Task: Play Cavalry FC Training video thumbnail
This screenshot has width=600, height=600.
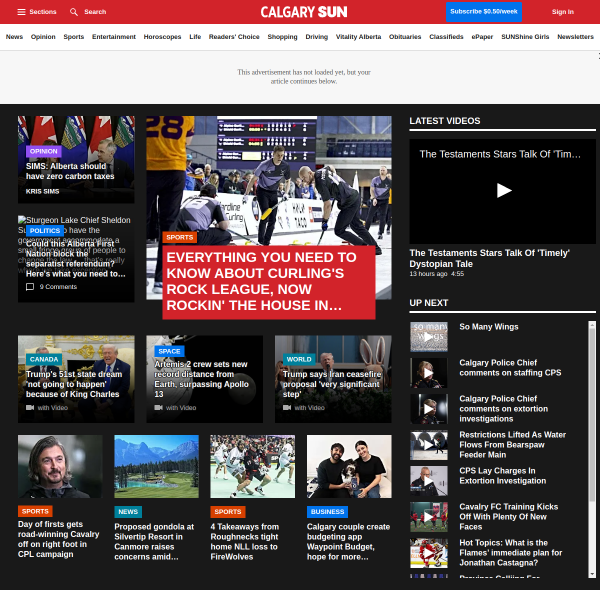Action: tap(428, 517)
